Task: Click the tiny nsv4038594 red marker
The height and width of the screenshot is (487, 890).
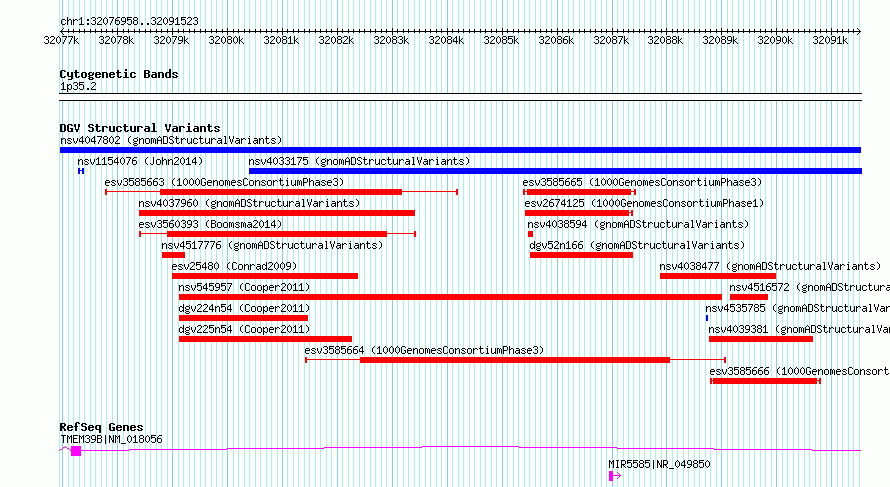Action: [531, 234]
